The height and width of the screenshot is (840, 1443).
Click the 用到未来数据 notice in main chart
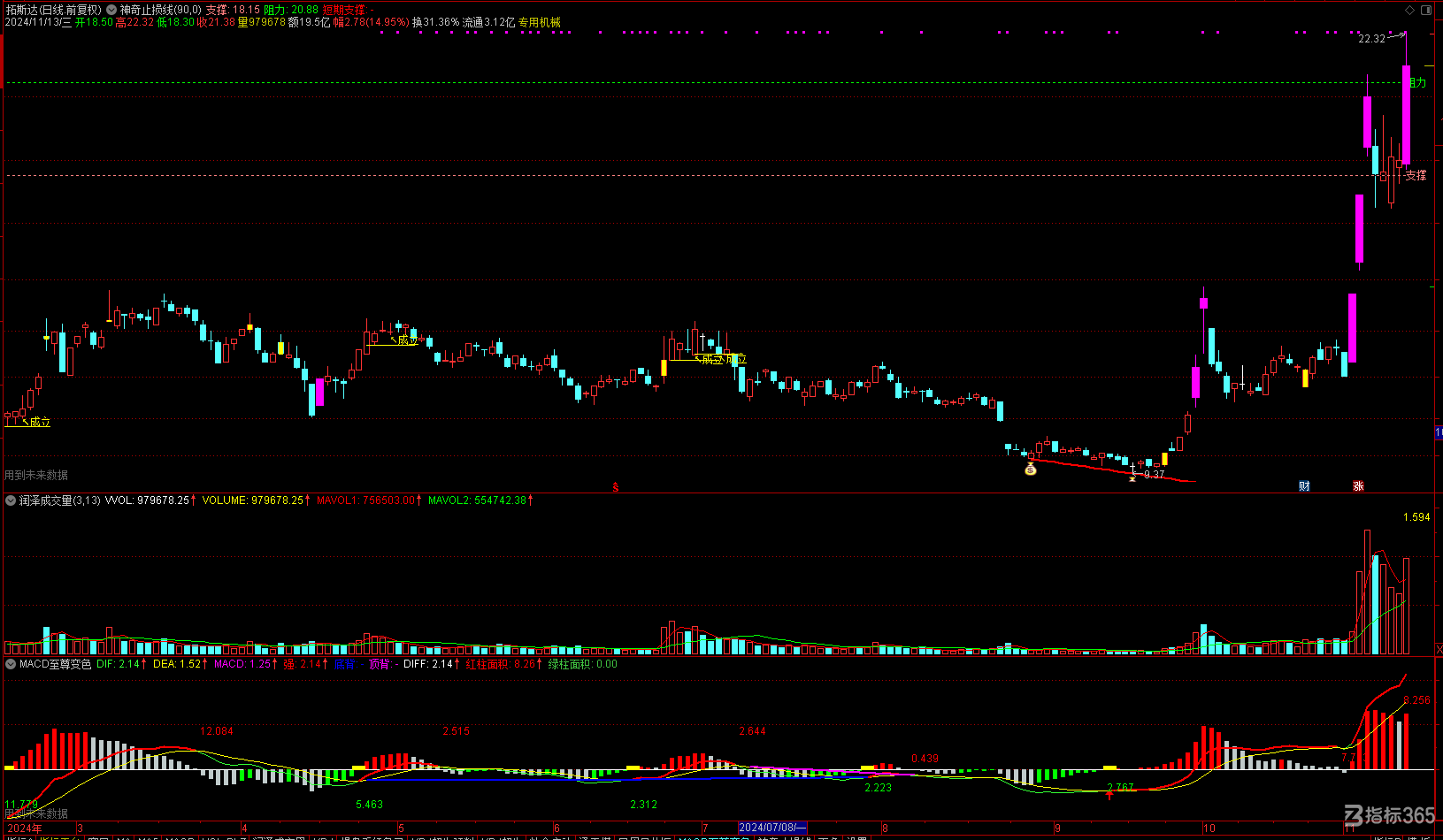click(x=36, y=476)
